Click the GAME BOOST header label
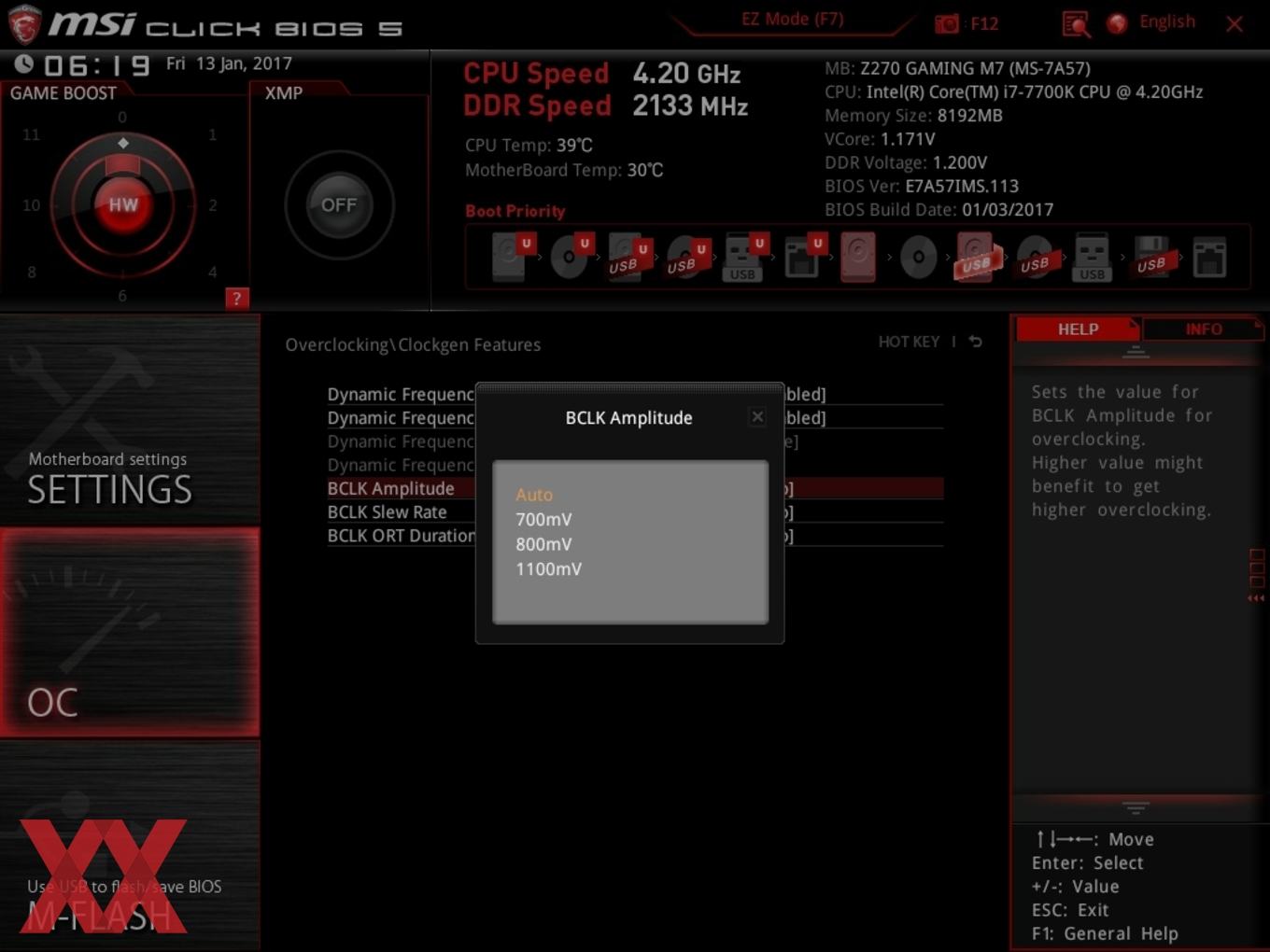Screen dimensions: 1270x952 [x=63, y=93]
